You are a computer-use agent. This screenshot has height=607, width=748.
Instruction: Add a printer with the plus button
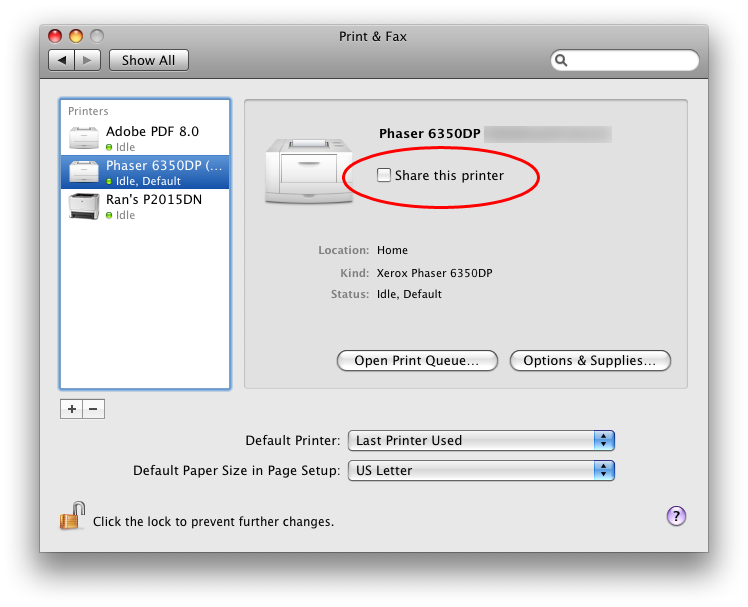click(72, 409)
